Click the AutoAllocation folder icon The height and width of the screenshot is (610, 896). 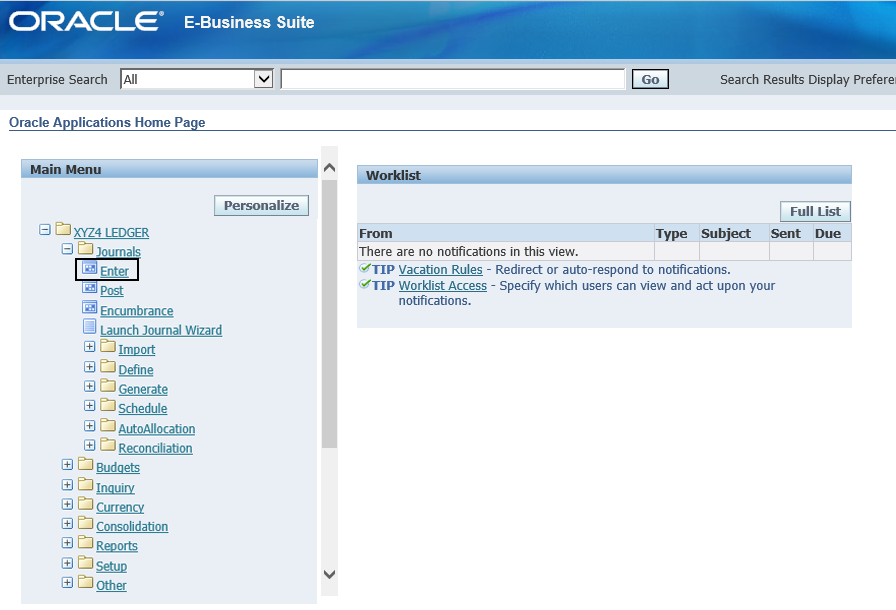(108, 425)
